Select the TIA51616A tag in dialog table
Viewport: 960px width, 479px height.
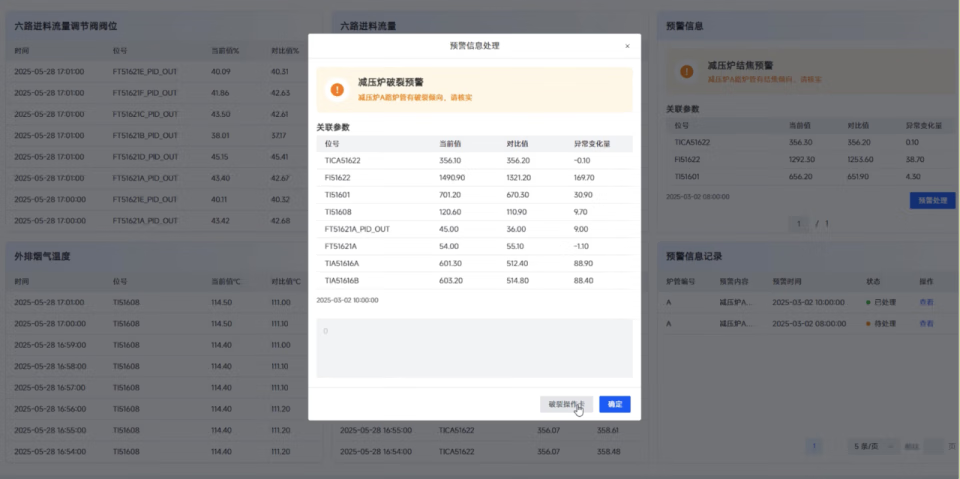[x=342, y=263]
